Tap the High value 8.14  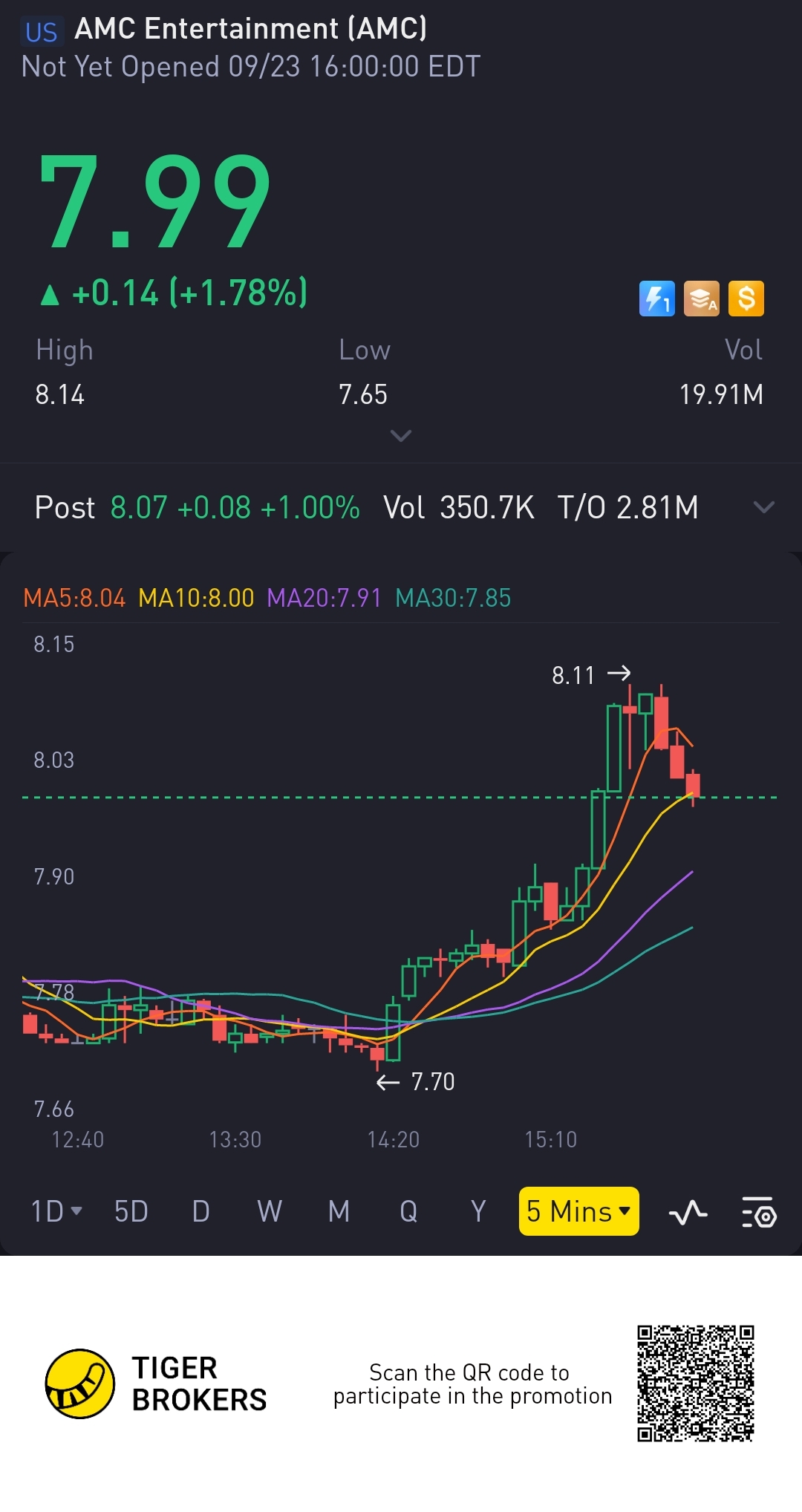(x=60, y=394)
